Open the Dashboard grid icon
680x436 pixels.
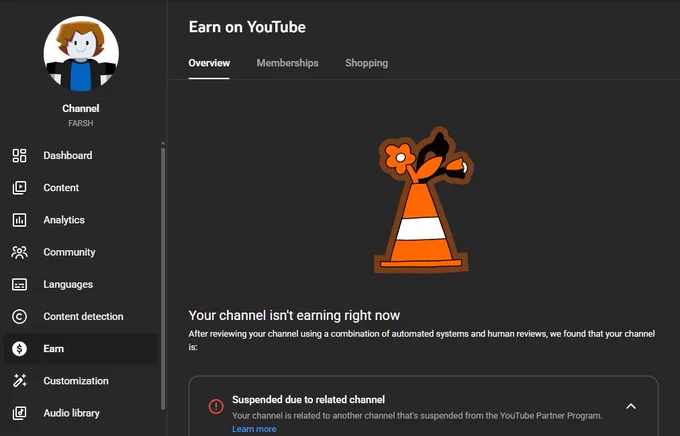click(x=19, y=155)
